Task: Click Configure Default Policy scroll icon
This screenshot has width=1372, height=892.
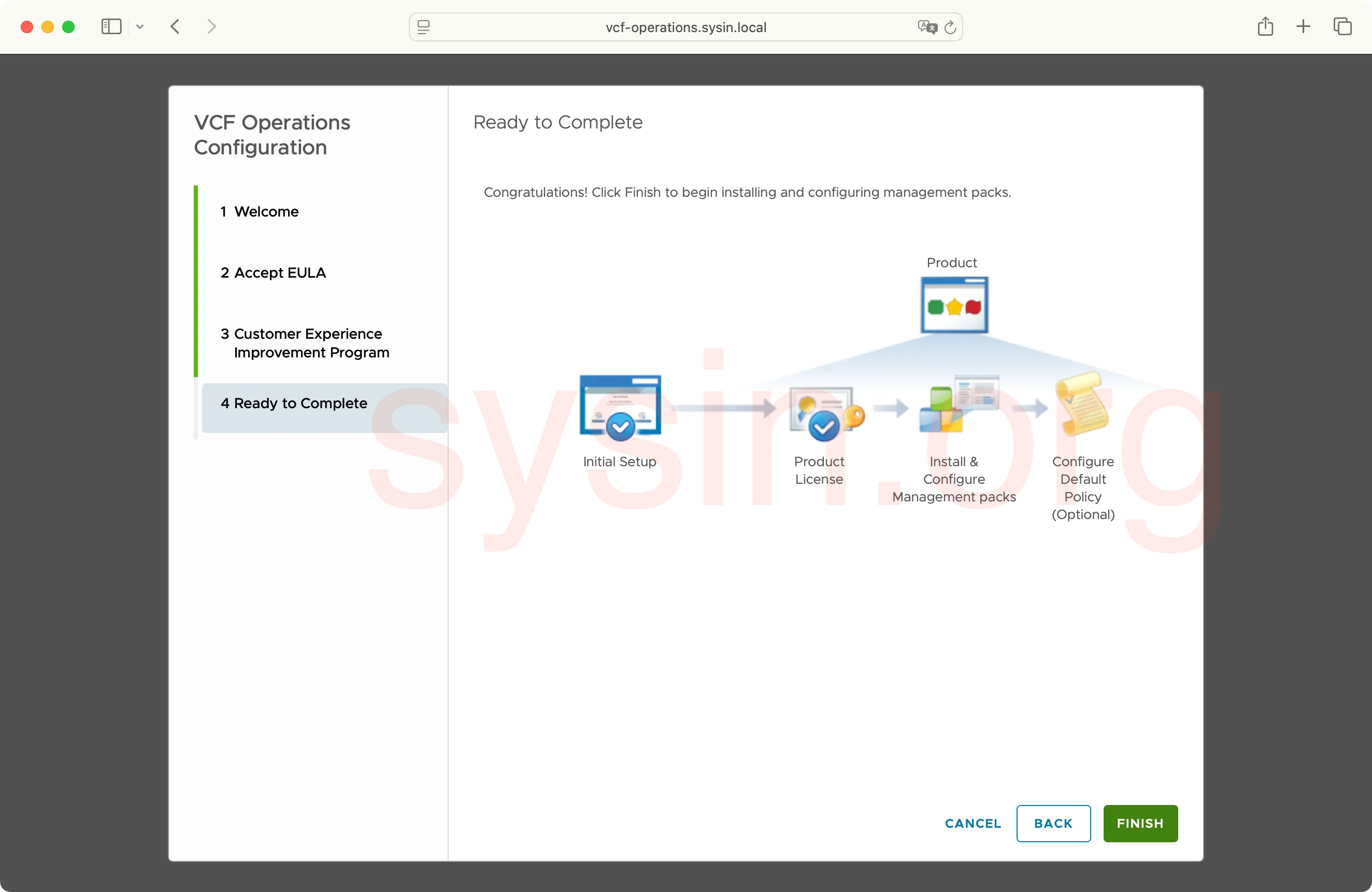Action: [1082, 404]
